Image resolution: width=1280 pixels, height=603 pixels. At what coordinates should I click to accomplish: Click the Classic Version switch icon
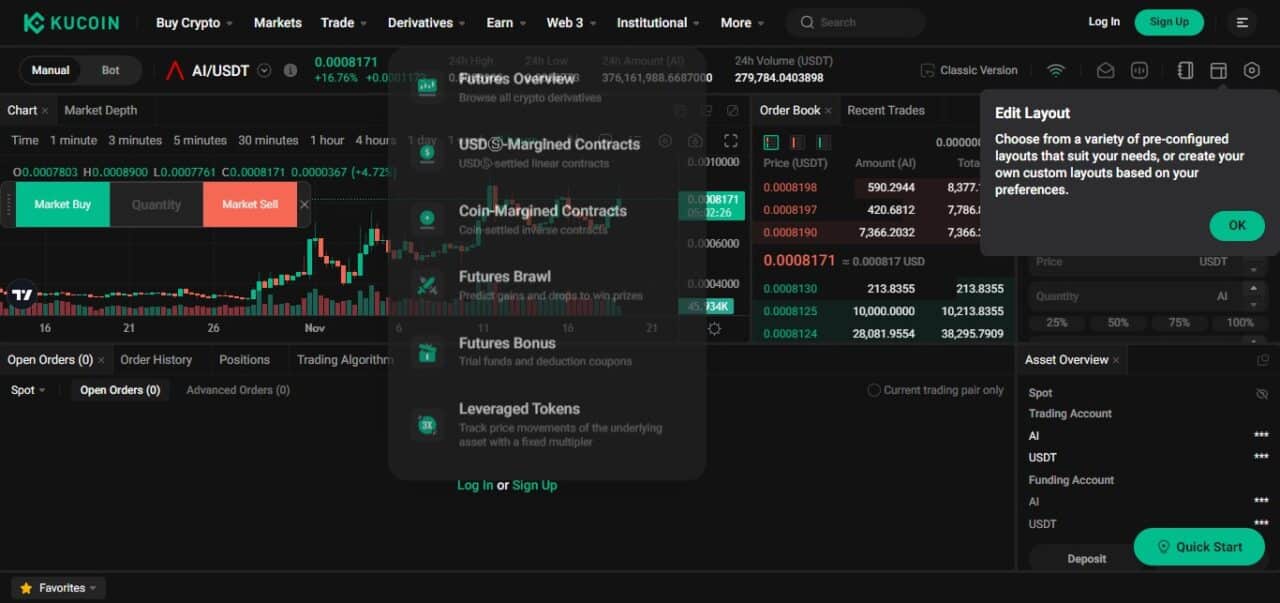click(928, 70)
